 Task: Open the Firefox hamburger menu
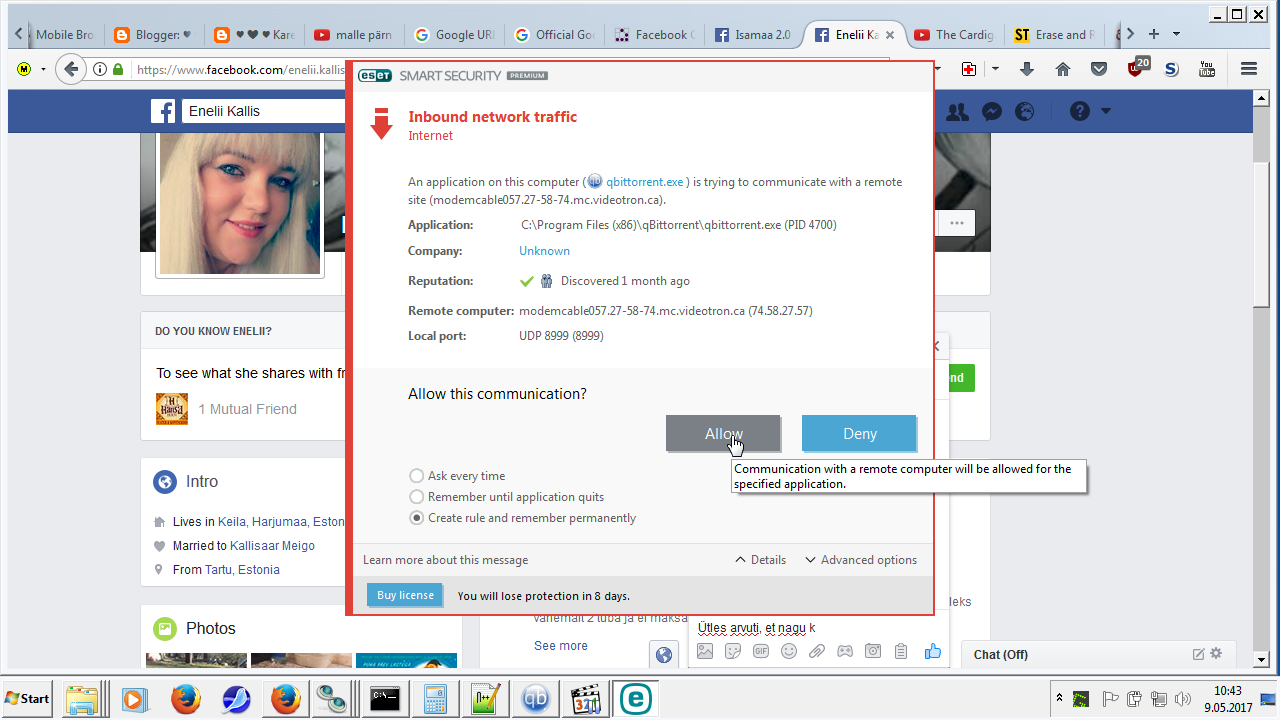point(1249,69)
